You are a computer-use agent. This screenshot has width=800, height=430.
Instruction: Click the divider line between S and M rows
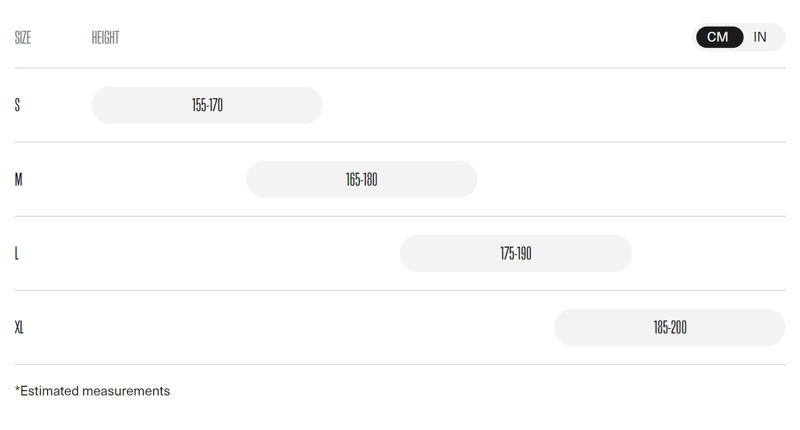click(400, 142)
